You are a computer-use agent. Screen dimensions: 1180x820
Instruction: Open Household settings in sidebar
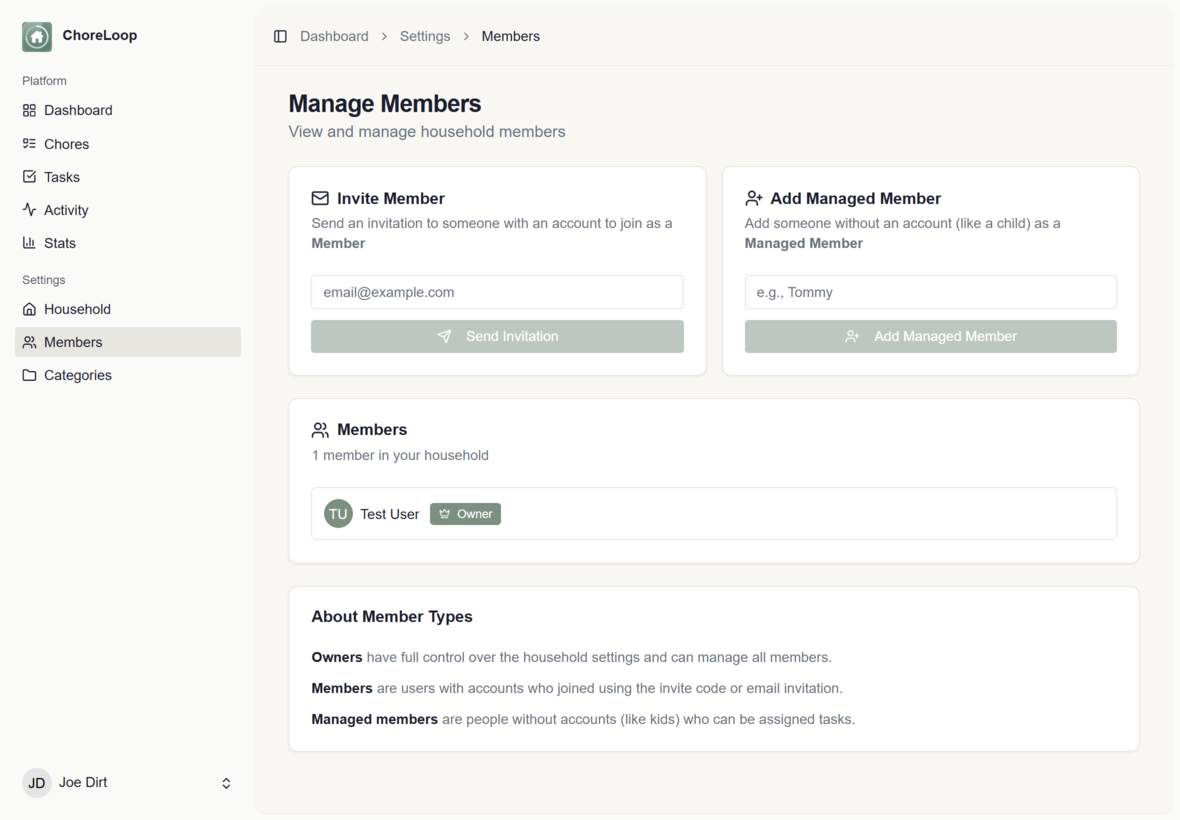coord(128,309)
